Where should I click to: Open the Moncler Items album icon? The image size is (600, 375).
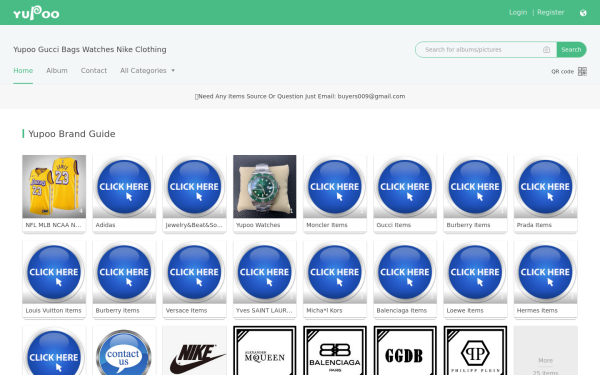click(x=335, y=187)
